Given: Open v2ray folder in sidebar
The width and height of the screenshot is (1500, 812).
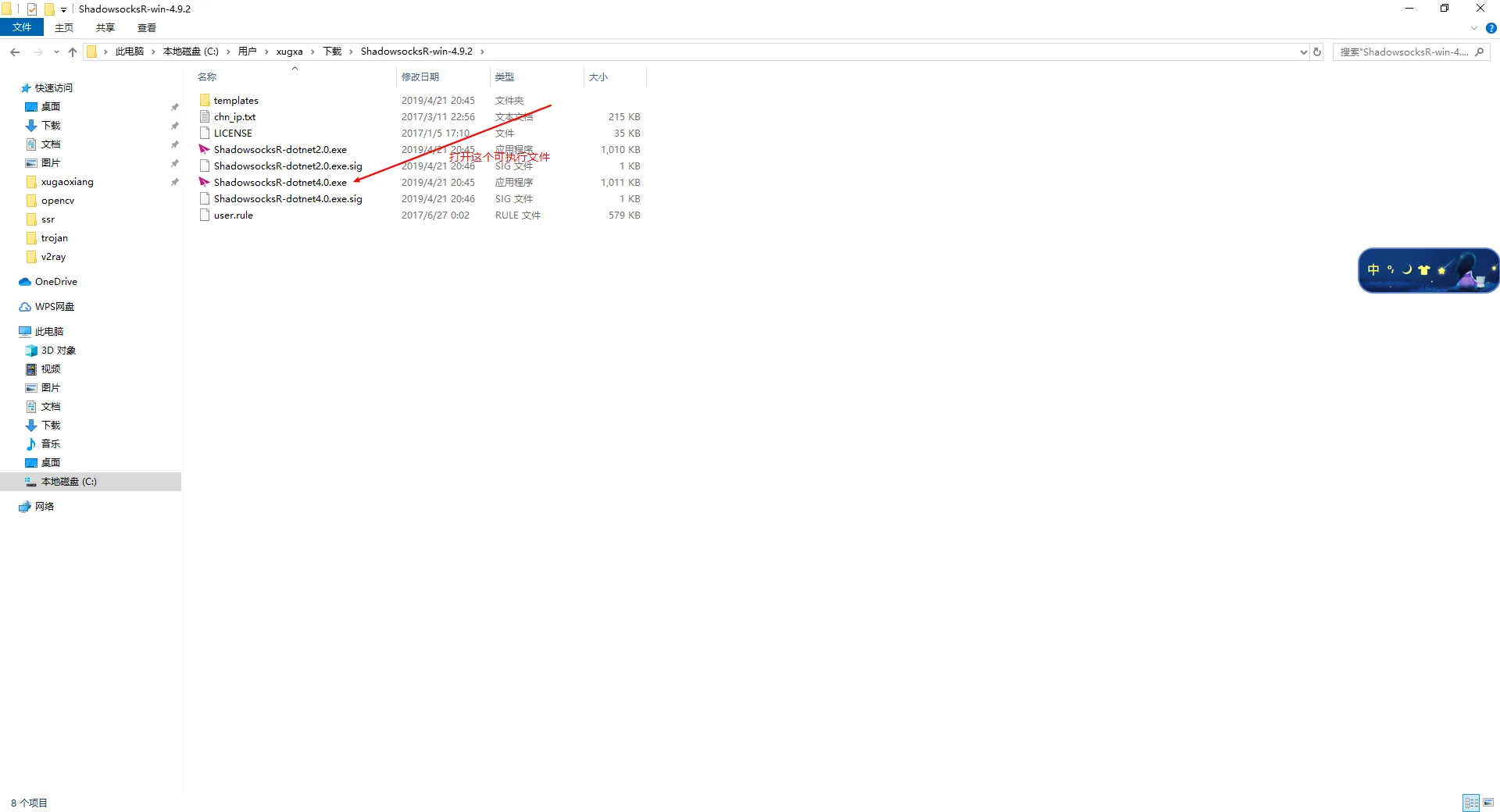Looking at the screenshot, I should [x=53, y=257].
